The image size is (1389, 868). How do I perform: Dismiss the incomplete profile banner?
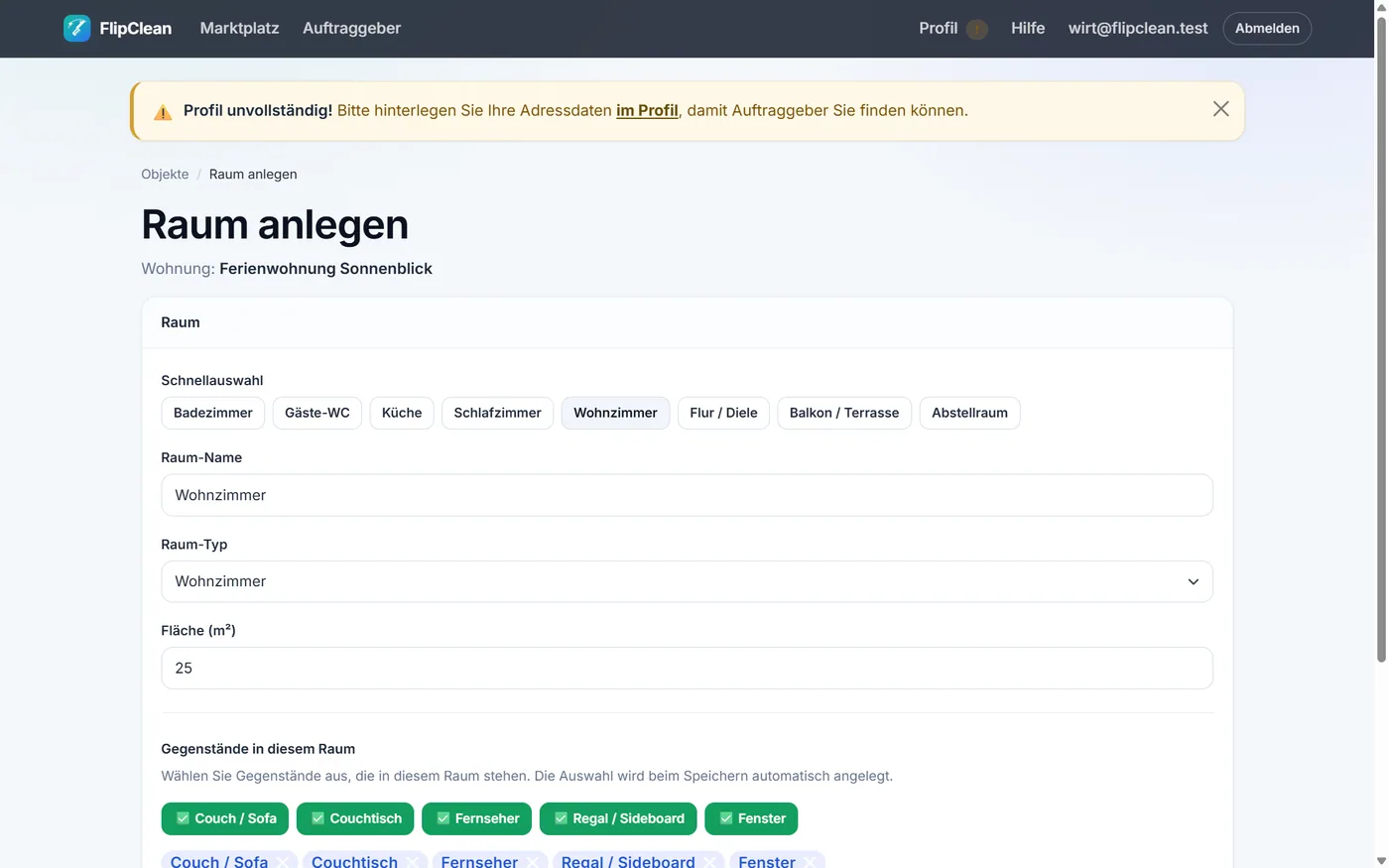[x=1220, y=109]
